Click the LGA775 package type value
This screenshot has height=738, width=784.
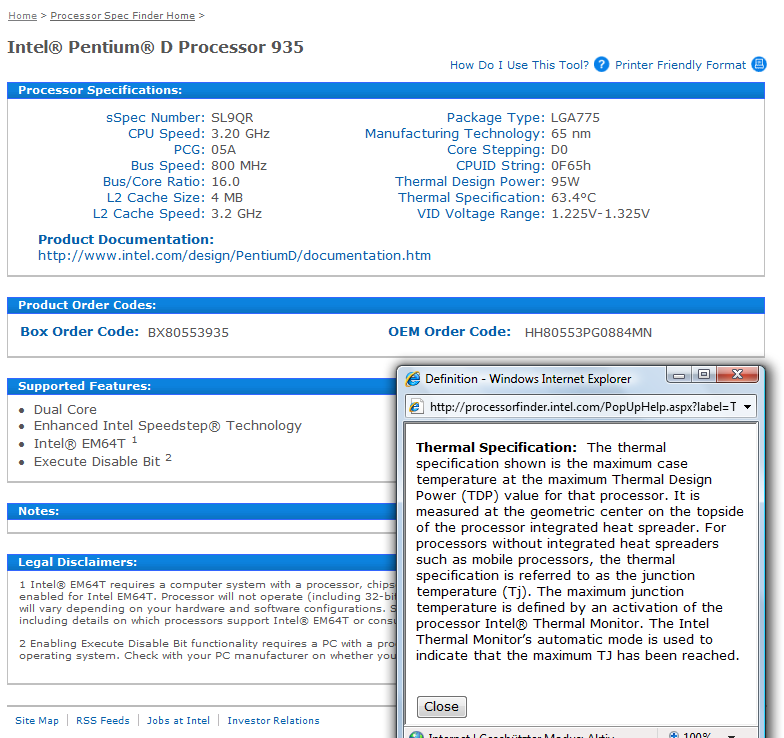point(575,118)
